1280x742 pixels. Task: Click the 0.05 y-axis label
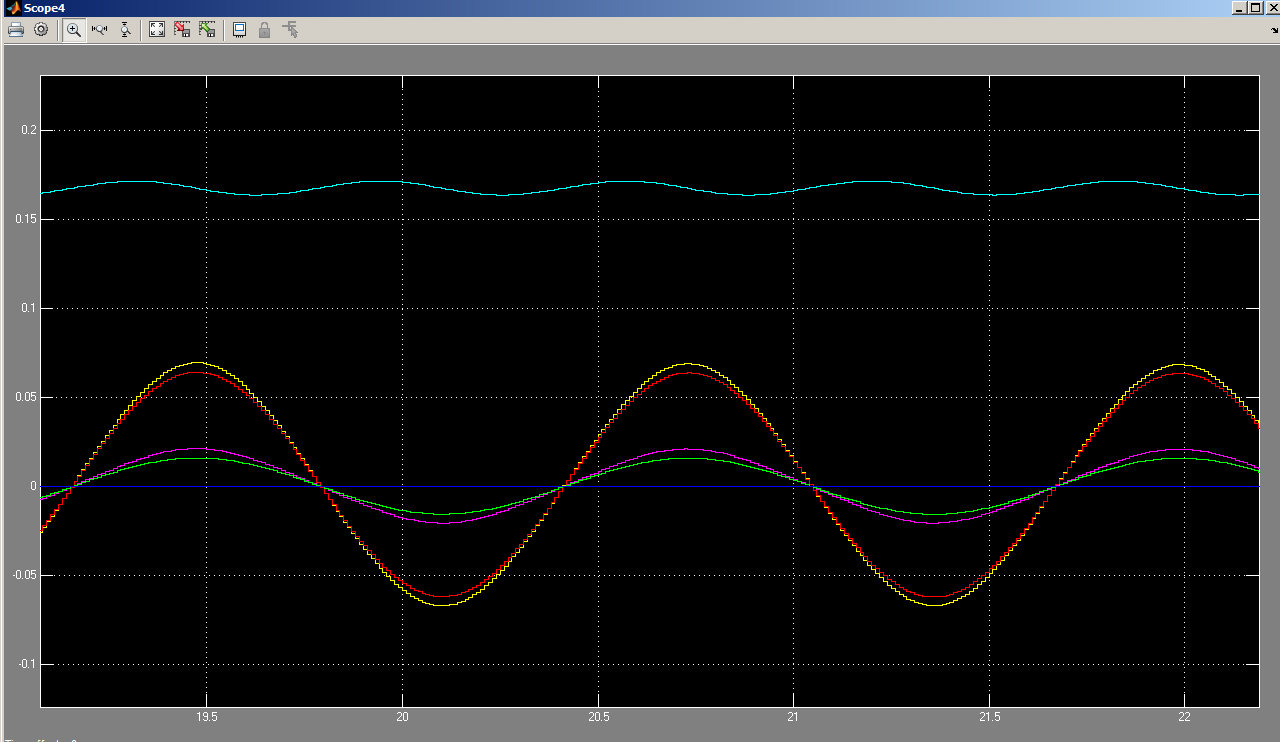(25, 397)
